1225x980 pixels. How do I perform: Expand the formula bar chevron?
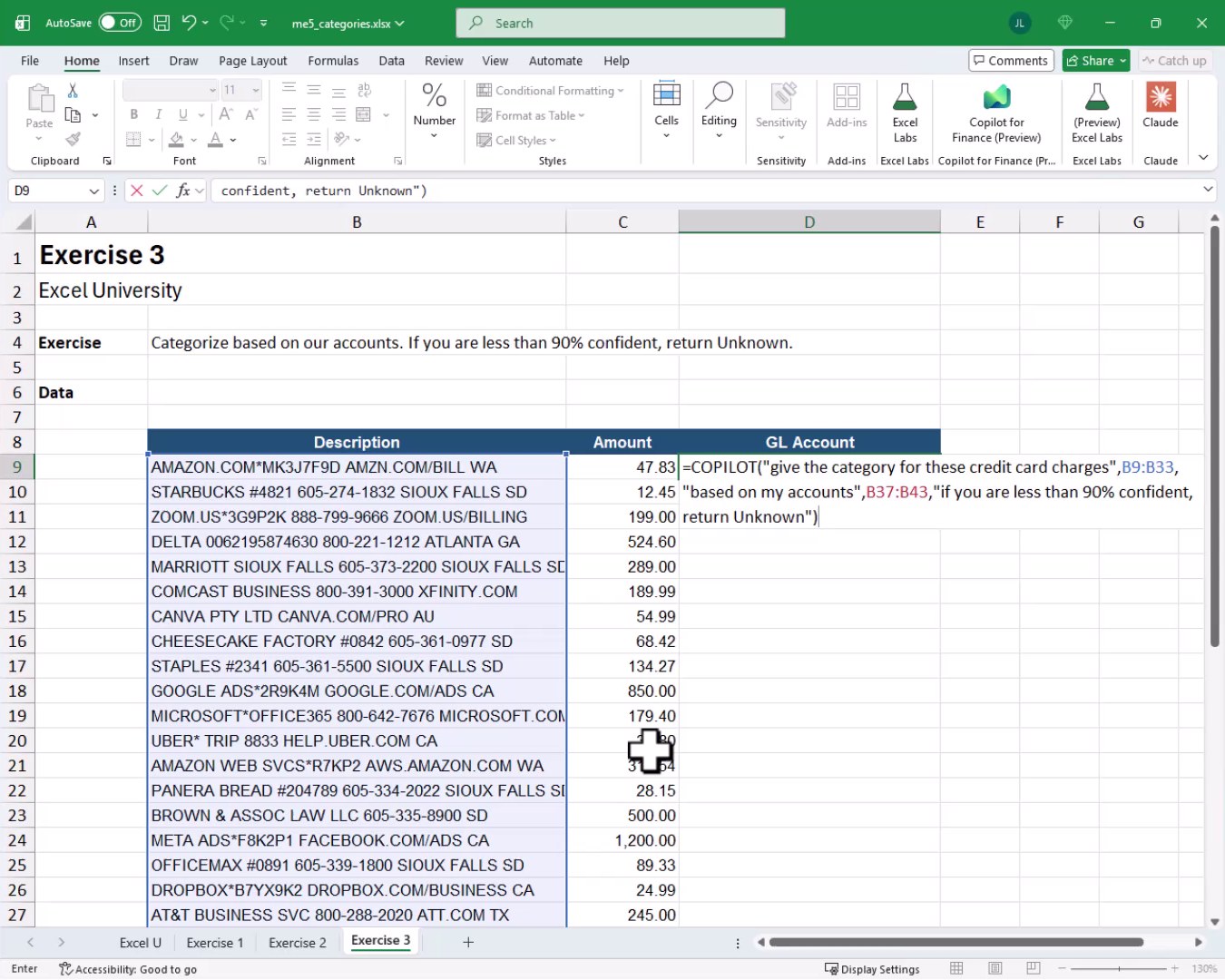pyautogui.click(x=1208, y=190)
